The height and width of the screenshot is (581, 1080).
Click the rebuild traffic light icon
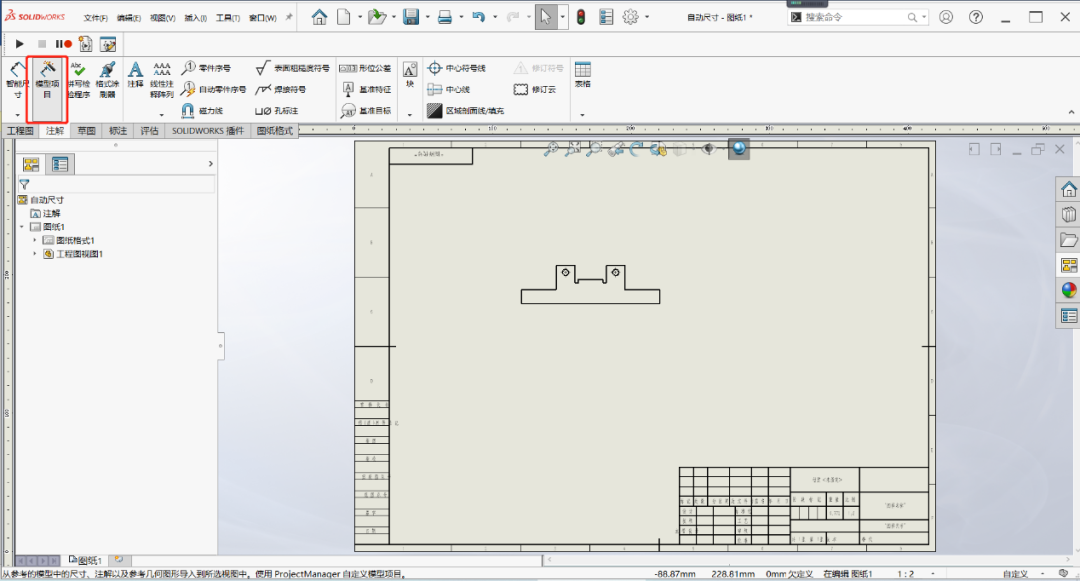point(581,17)
